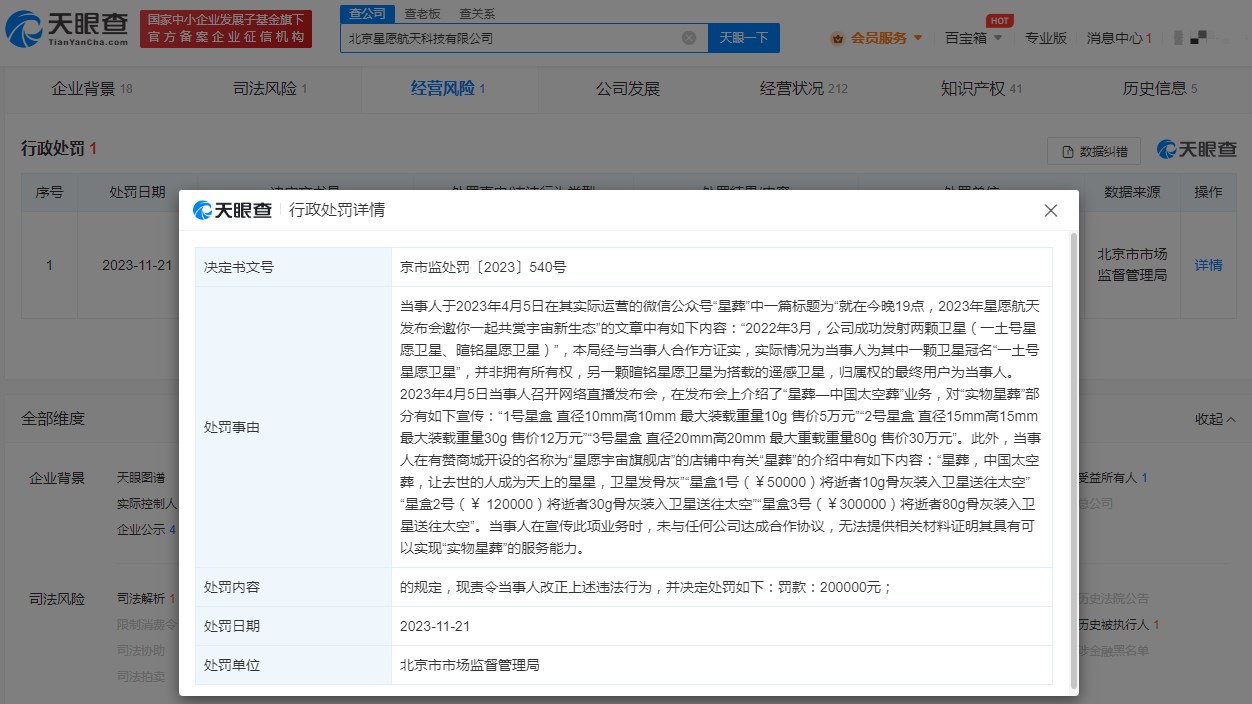
Task: Click the 天眼查 logo in the dialog header
Action: tap(232, 210)
